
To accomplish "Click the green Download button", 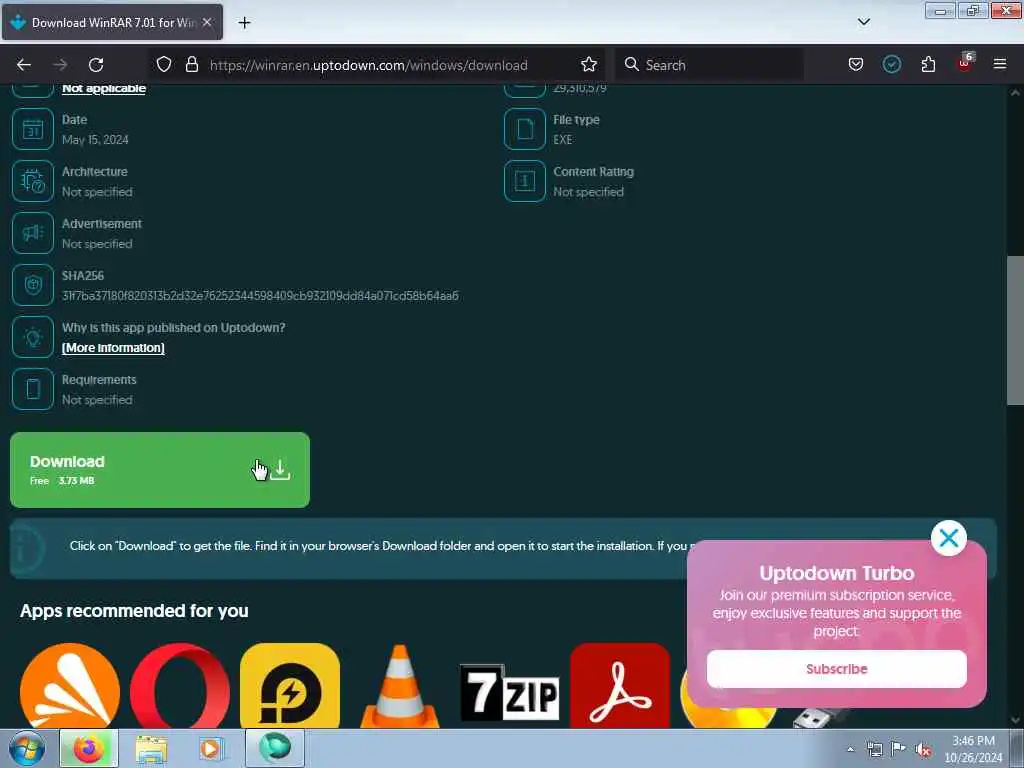I will [x=160, y=470].
